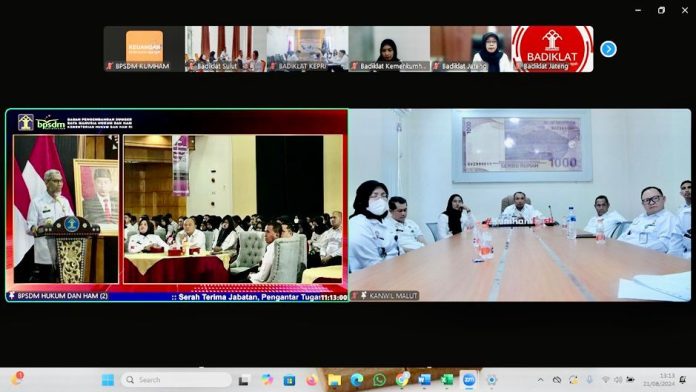The height and width of the screenshot is (392, 696).
Task: Open the clock and date in the taskbar
Action: coord(659,380)
